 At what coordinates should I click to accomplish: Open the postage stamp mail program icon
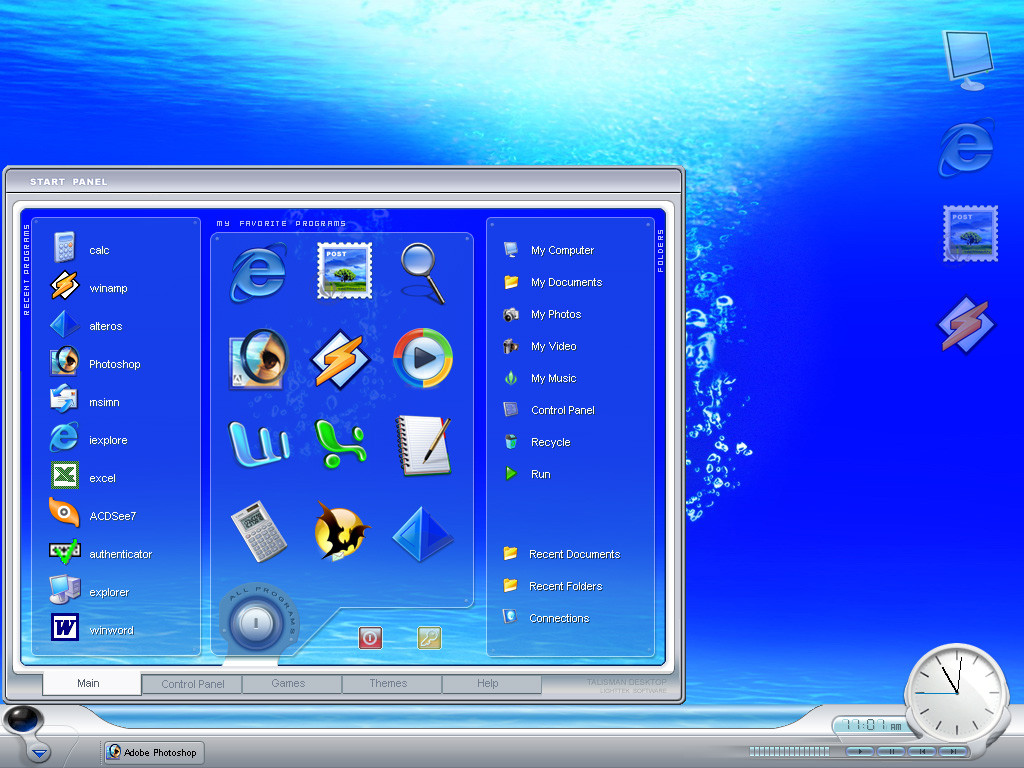pyautogui.click(x=344, y=271)
